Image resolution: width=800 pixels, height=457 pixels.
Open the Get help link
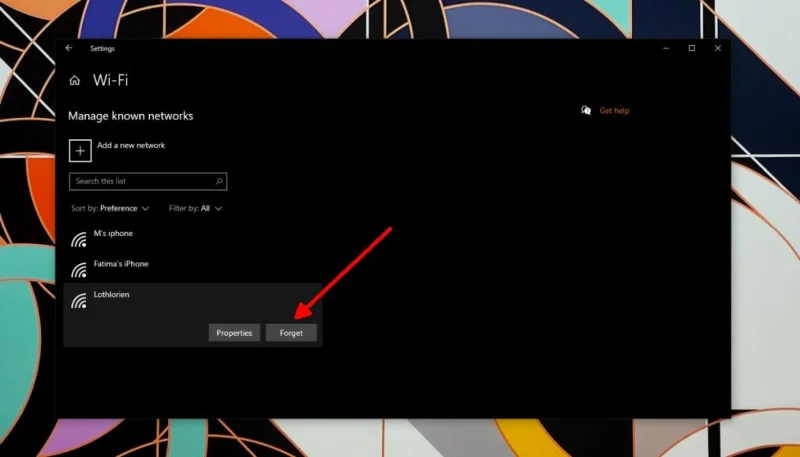tap(614, 111)
